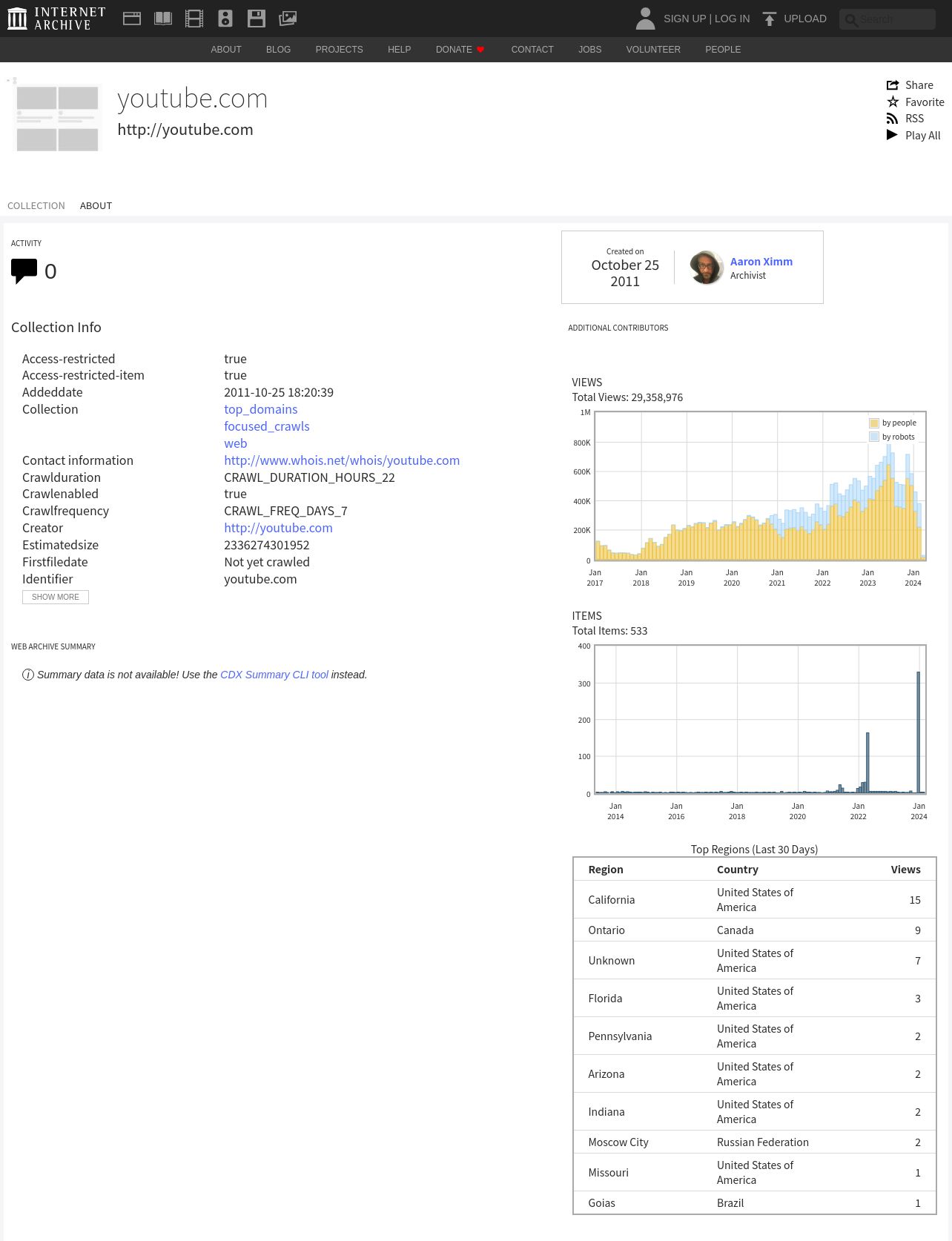This screenshot has width=952, height=1241.
Task: Click the Upload arrow icon
Action: (x=770, y=19)
